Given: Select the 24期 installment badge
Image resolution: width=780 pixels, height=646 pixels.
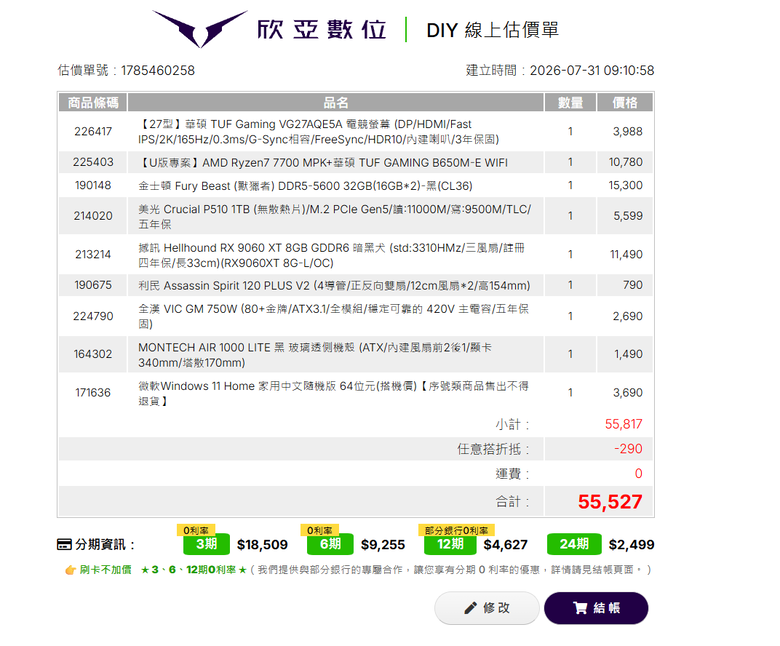Looking at the screenshot, I should pyautogui.click(x=574, y=544).
